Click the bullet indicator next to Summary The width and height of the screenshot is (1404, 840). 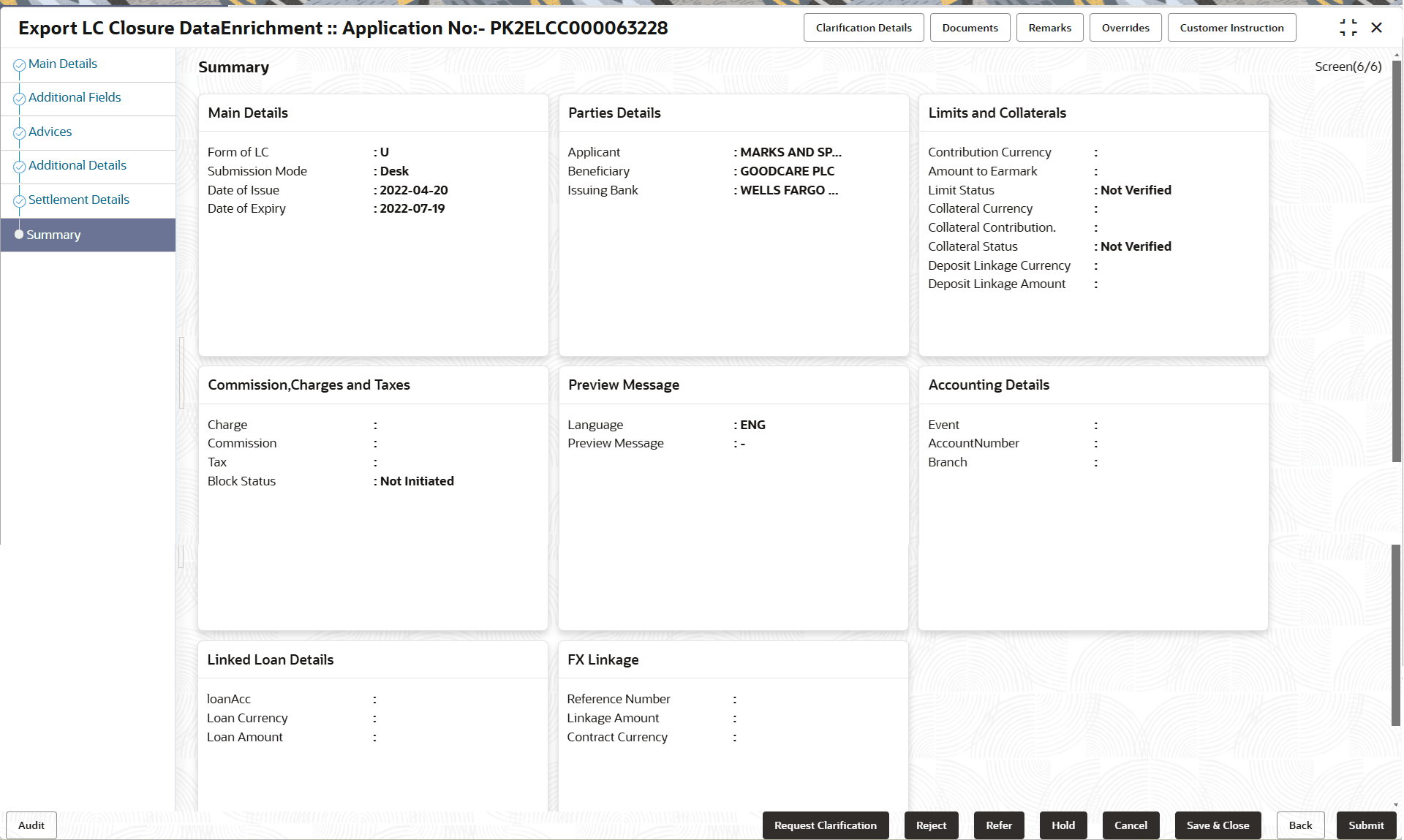click(x=19, y=234)
